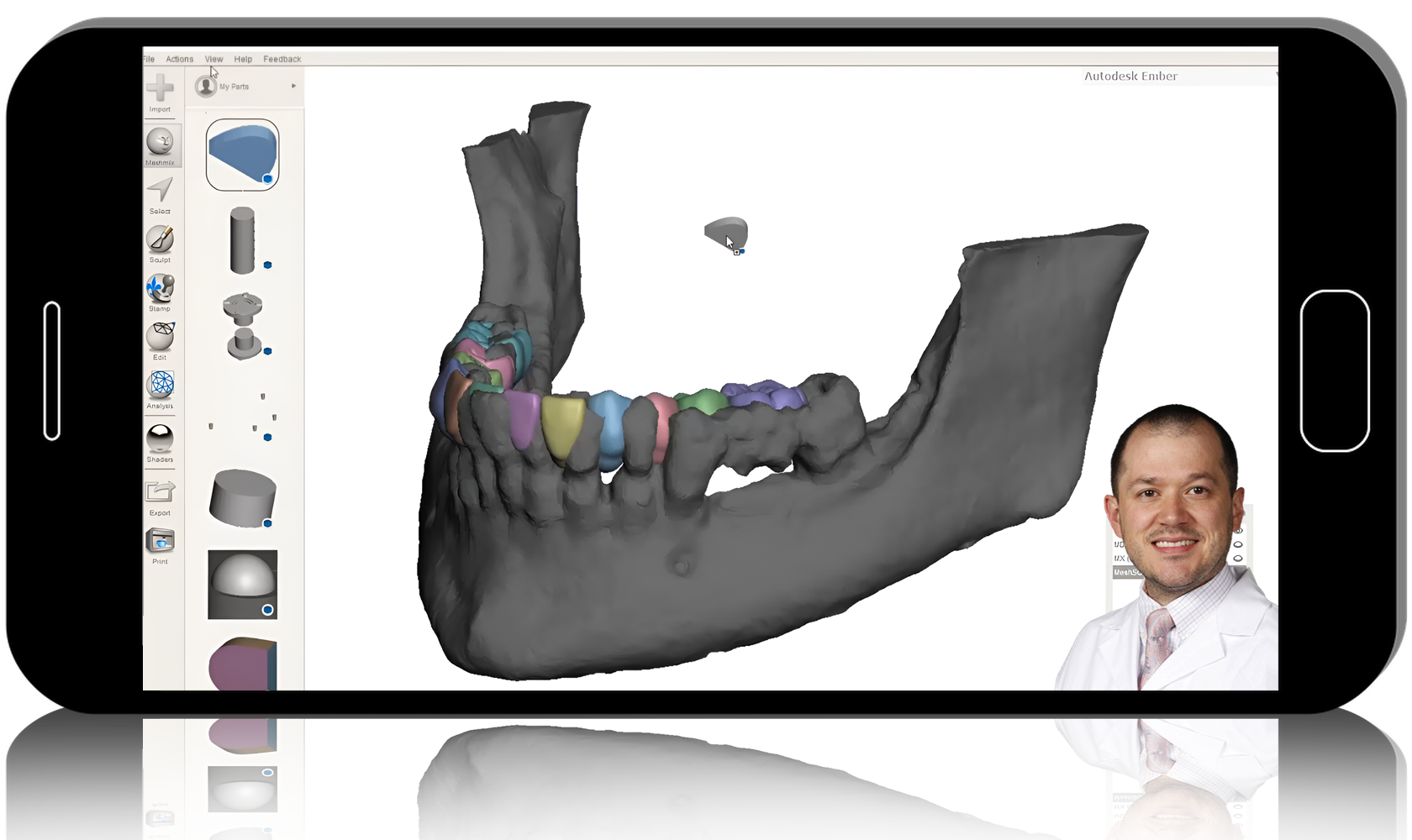Click the Export icon
Screen dimensions: 1412x840
pyautogui.click(x=161, y=491)
